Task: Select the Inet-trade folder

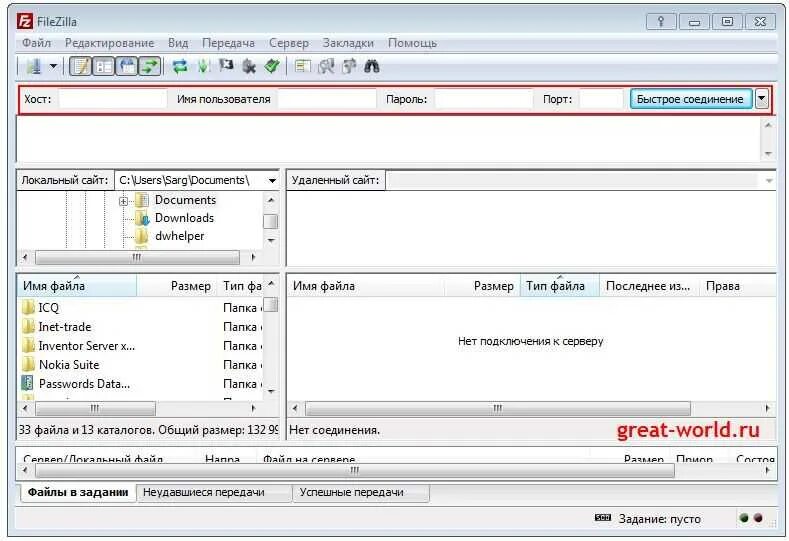Action: pyautogui.click(x=65, y=327)
